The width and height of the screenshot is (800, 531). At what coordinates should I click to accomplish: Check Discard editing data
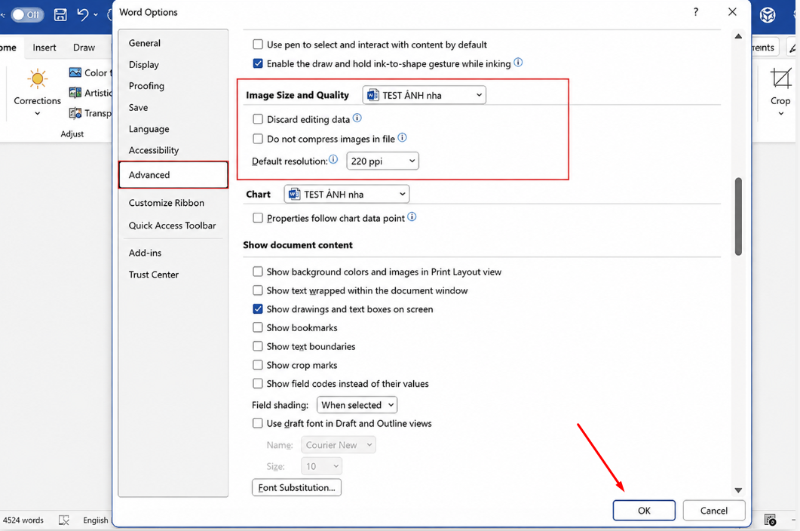click(x=258, y=119)
